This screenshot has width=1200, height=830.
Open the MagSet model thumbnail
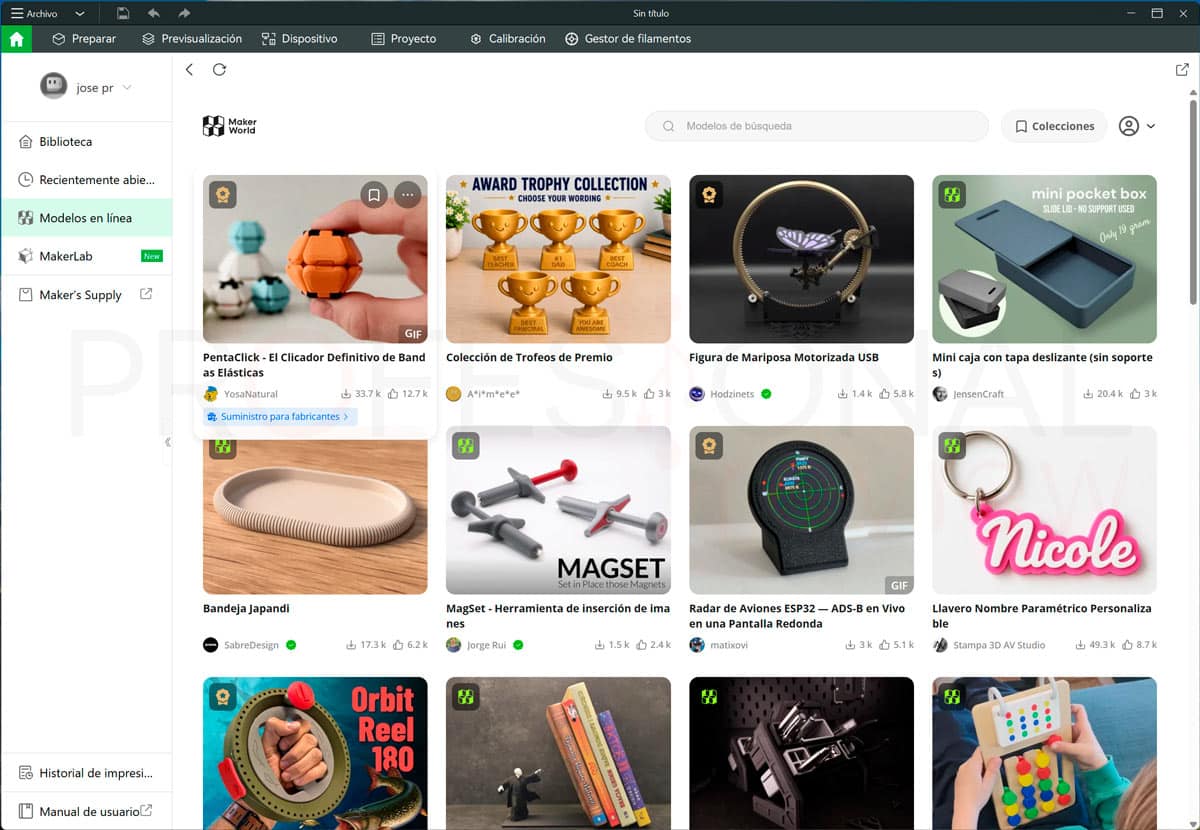558,510
